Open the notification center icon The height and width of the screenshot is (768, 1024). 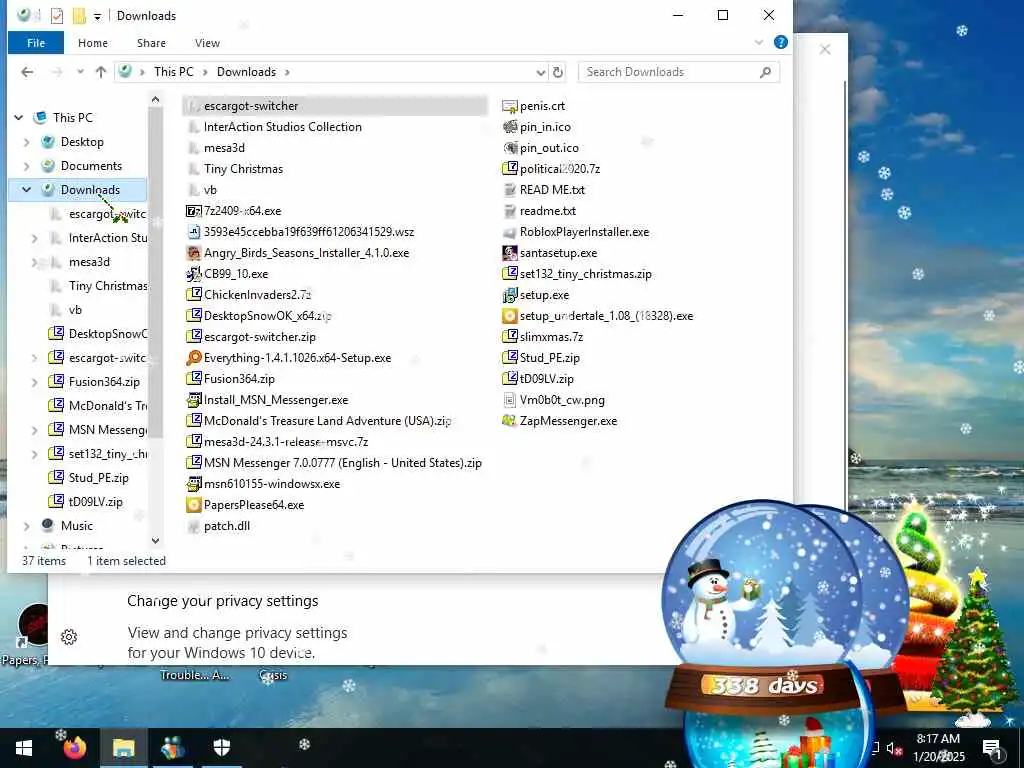tap(992, 748)
